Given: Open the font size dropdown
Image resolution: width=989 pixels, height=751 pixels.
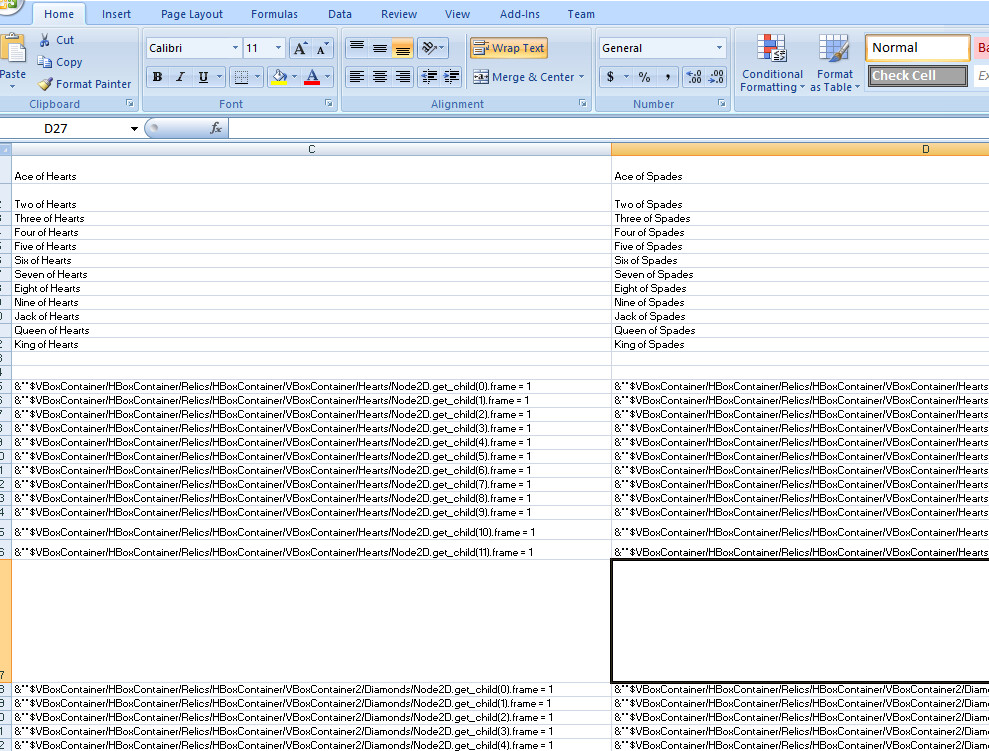Looking at the screenshot, I should tap(278, 47).
